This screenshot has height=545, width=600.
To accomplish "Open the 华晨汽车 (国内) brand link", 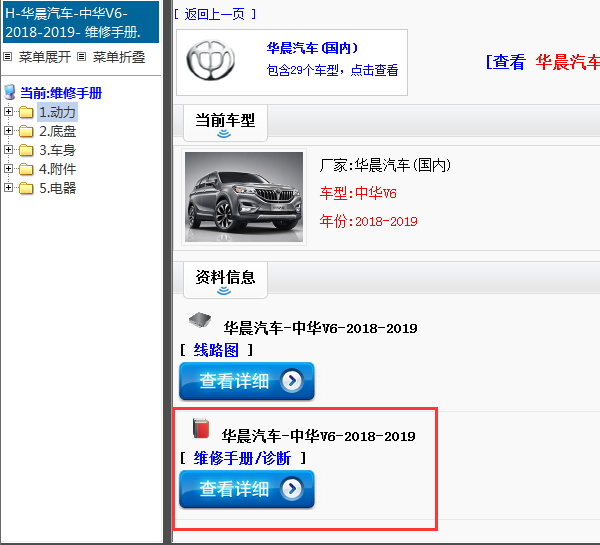I will point(312,48).
